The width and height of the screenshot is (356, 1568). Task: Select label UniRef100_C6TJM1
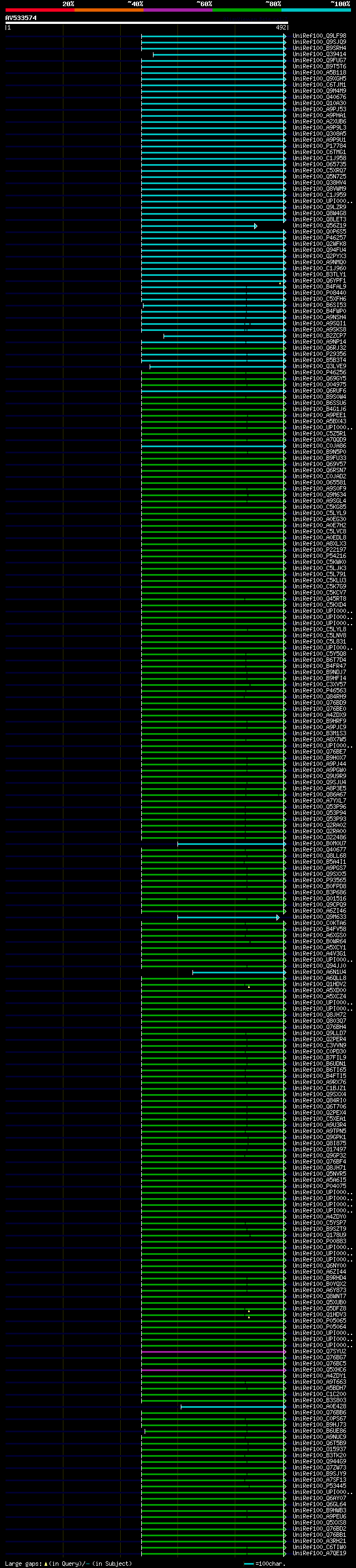point(319,85)
